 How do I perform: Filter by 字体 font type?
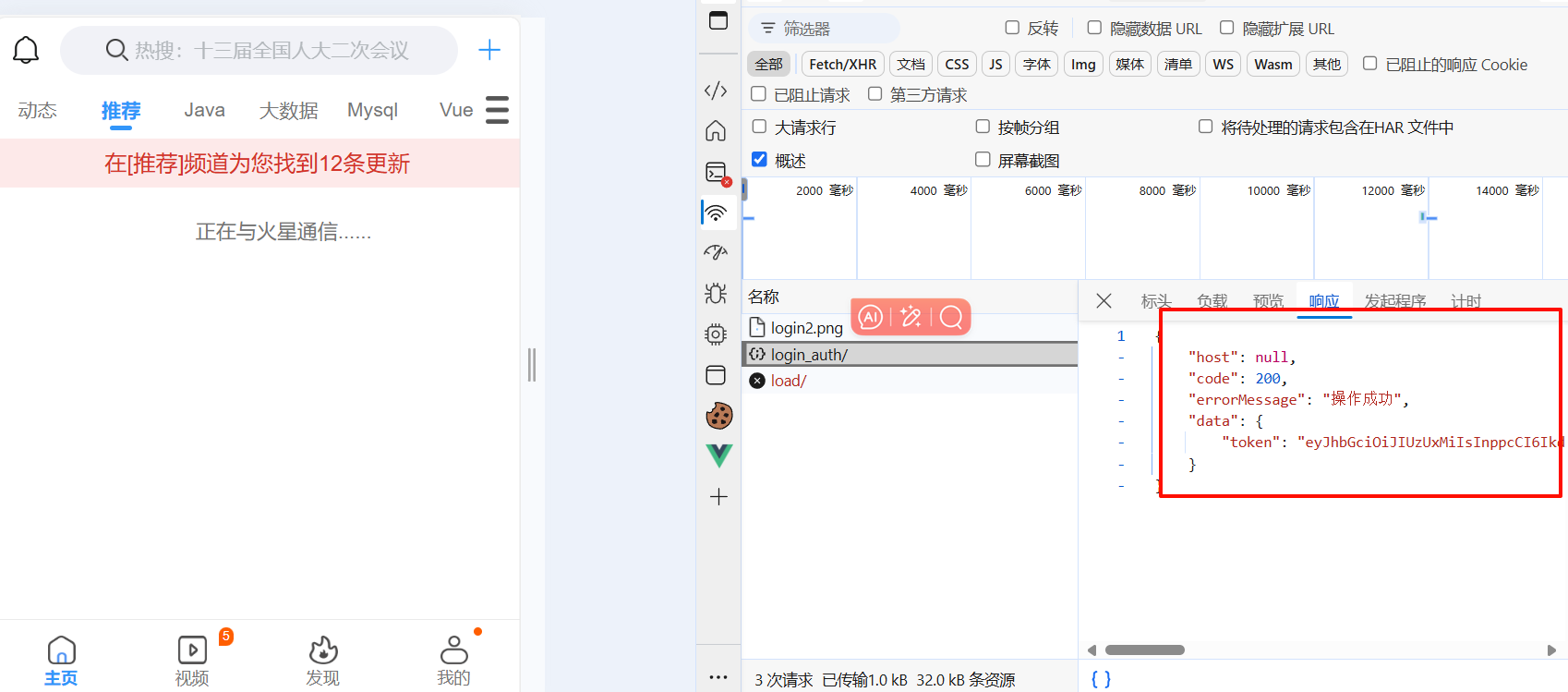[1037, 64]
